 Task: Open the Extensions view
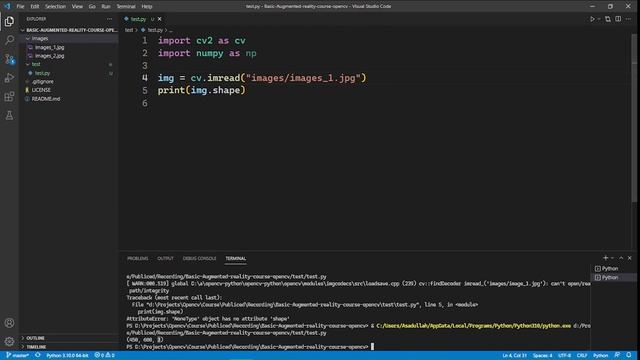(x=9, y=96)
